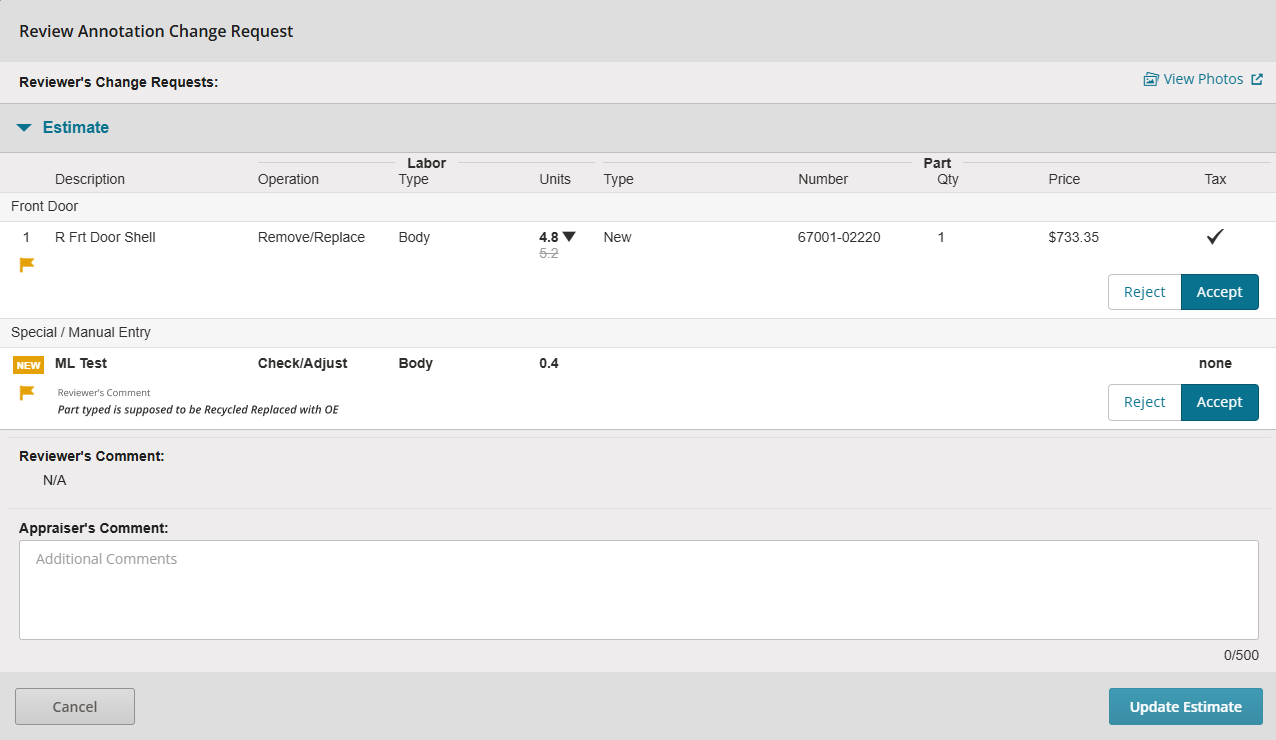Click the Cancel button
This screenshot has width=1276, height=740.
[74, 706]
